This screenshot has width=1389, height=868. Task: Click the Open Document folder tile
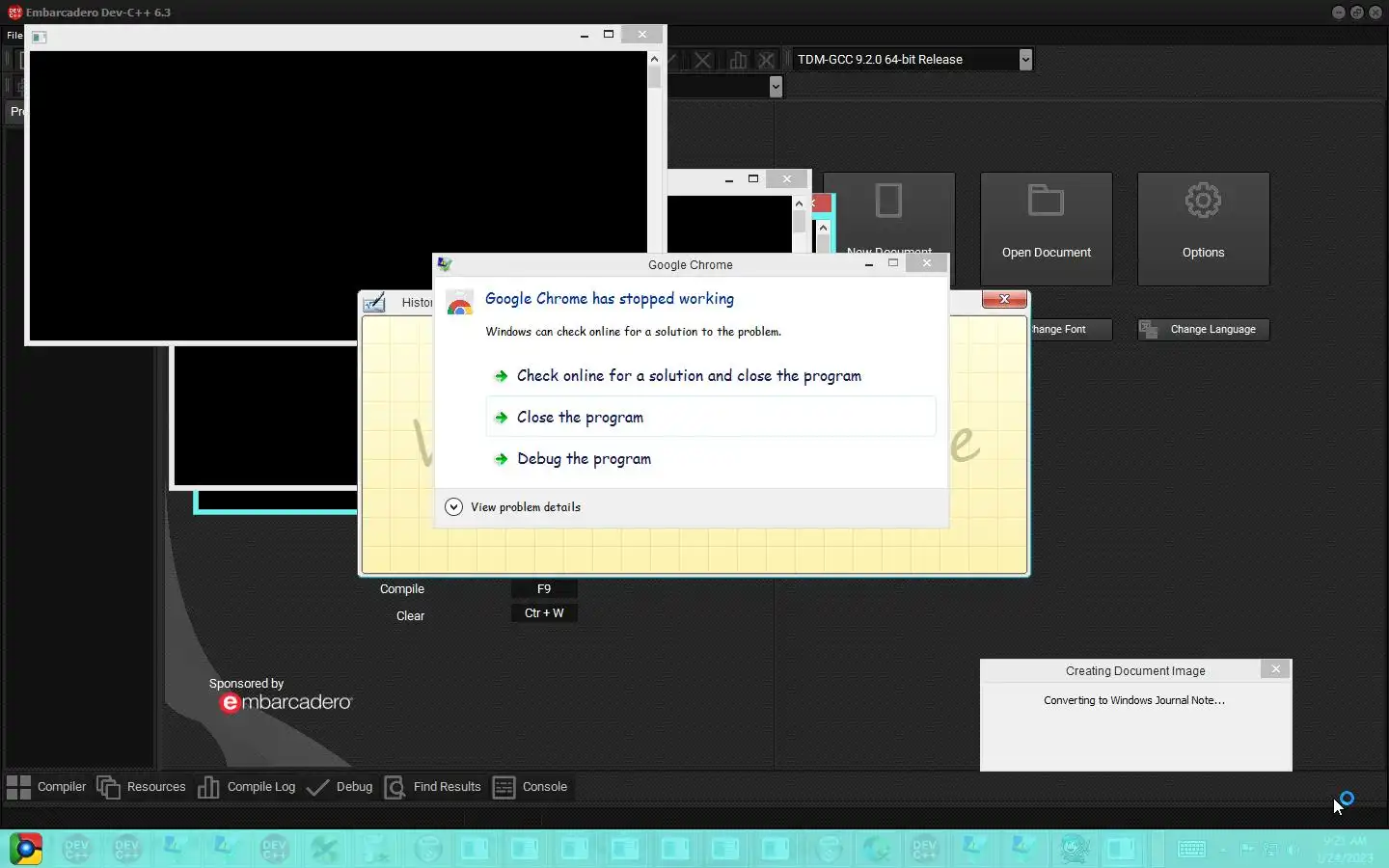[1047, 229]
